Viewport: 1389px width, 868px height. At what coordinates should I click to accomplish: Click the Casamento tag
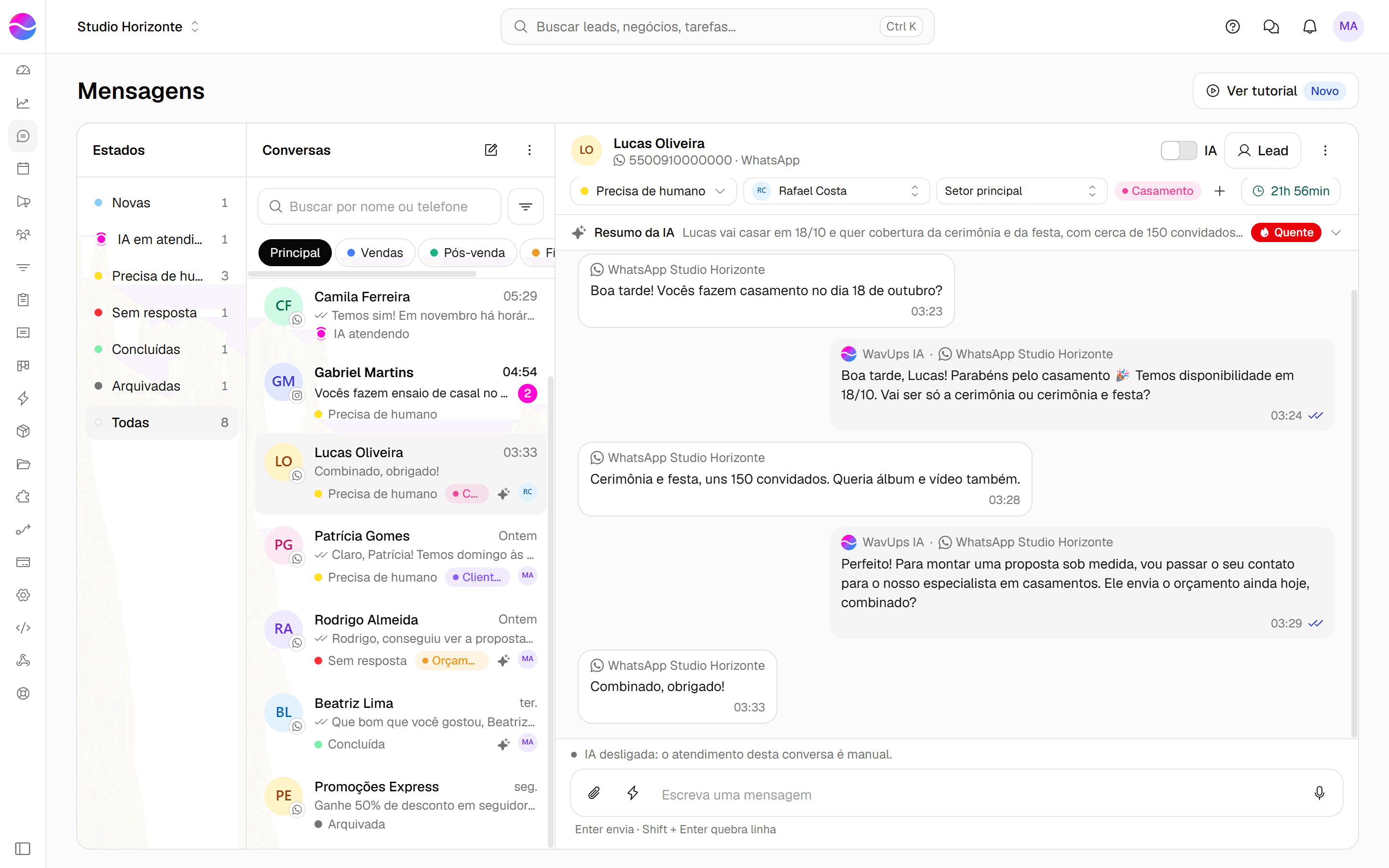pyautogui.click(x=1157, y=191)
